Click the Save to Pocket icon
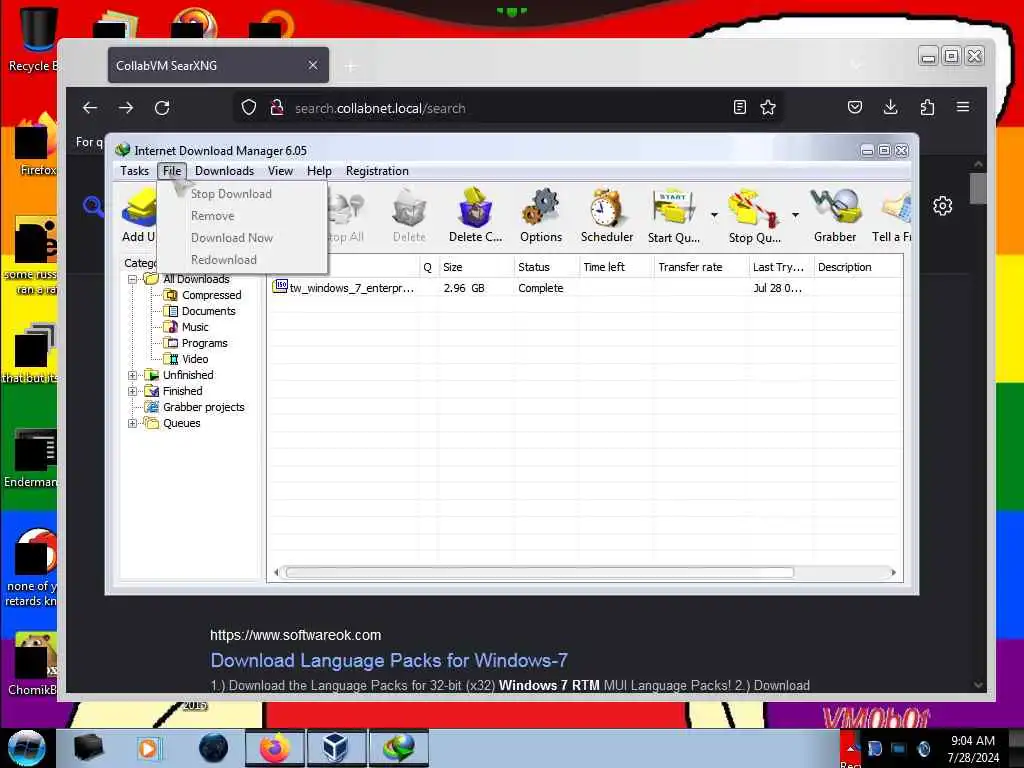Viewport: 1024px width, 768px height. click(854, 107)
